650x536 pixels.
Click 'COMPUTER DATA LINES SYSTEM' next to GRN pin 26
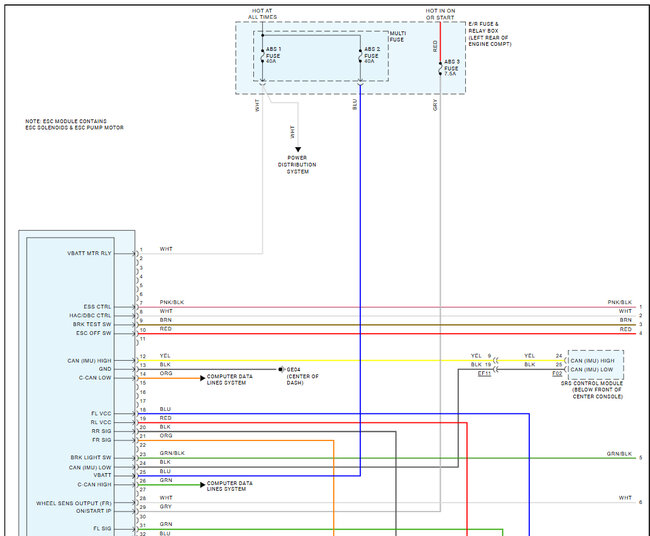click(x=230, y=486)
